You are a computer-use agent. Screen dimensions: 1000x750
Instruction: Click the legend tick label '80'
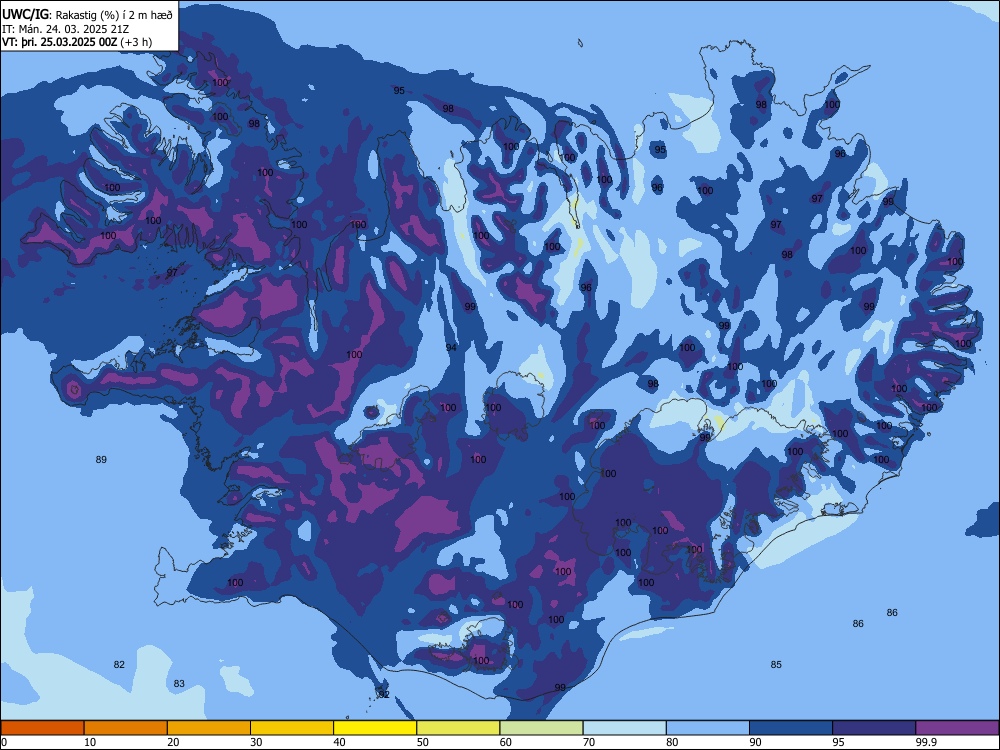[672, 742]
